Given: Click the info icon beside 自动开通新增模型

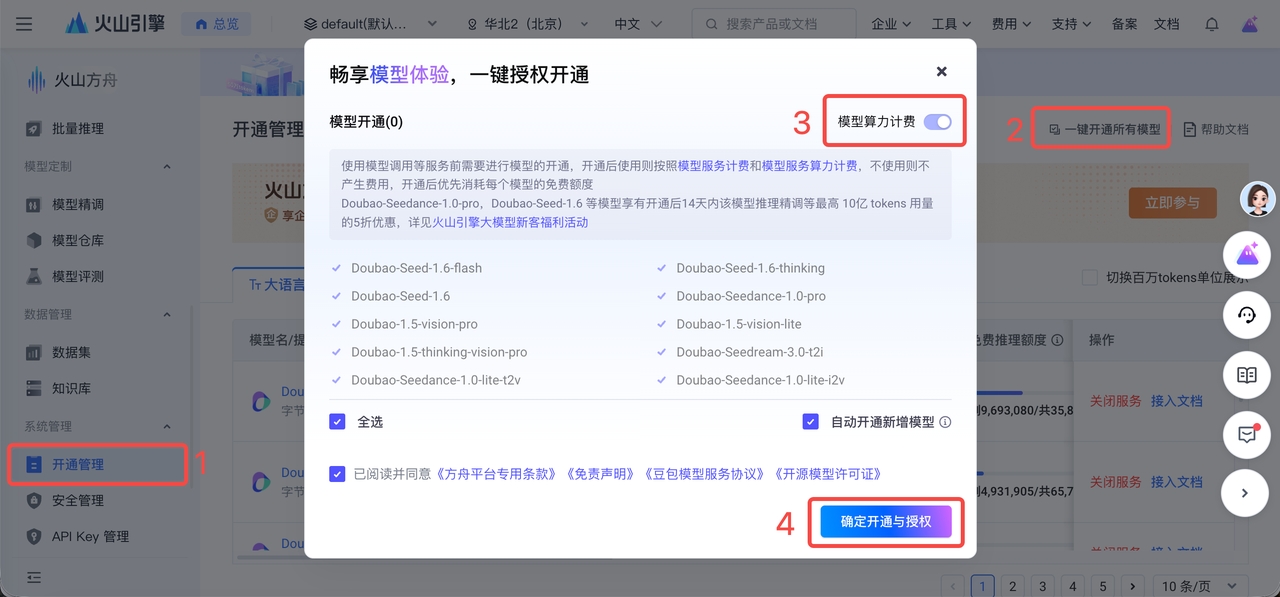Looking at the screenshot, I should 945,422.
